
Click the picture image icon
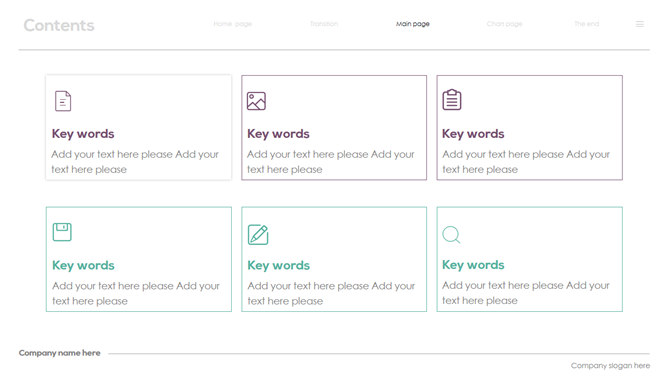coord(256,101)
